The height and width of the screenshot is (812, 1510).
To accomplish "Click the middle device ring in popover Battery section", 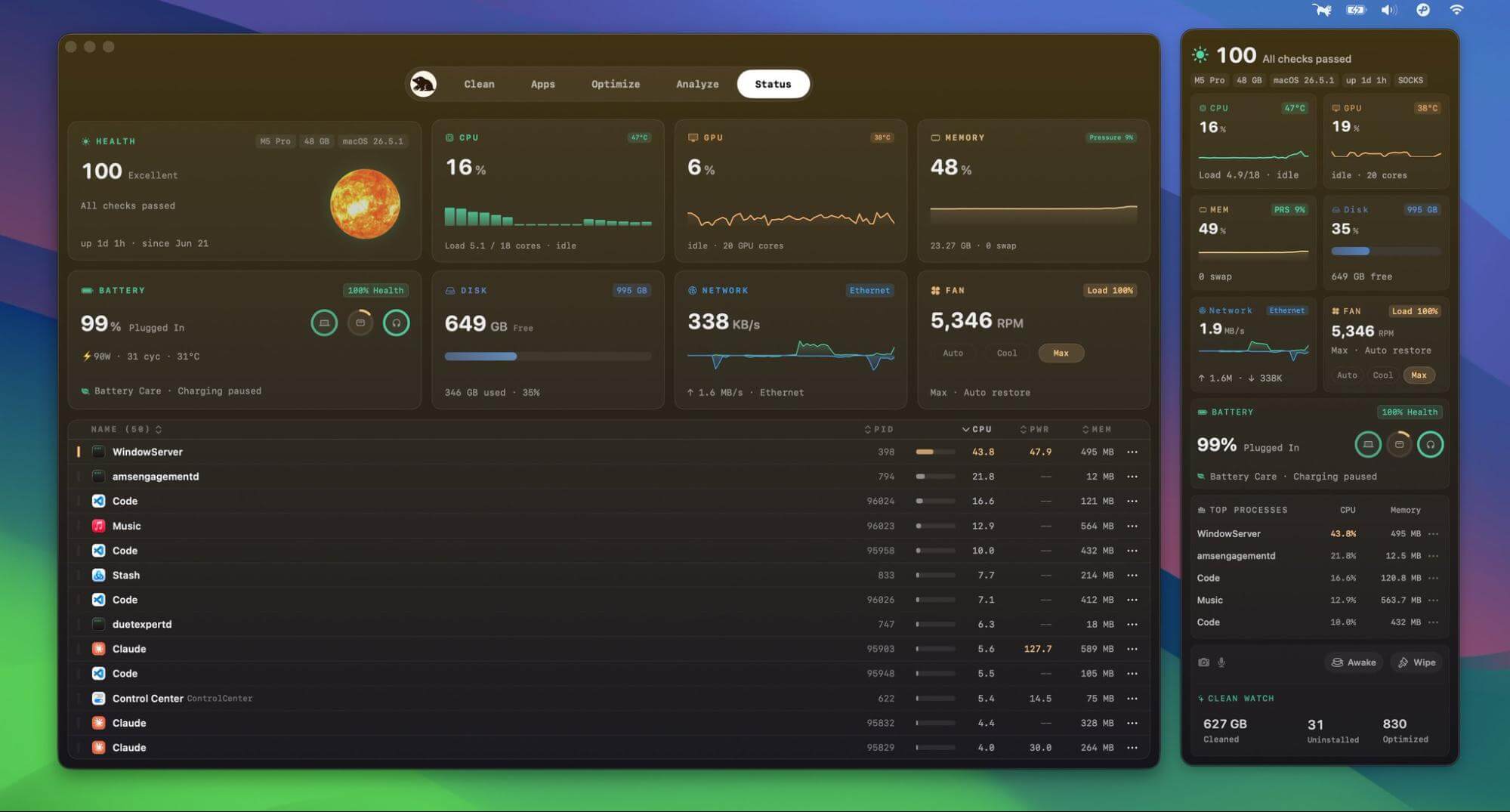I will click(x=1399, y=445).
